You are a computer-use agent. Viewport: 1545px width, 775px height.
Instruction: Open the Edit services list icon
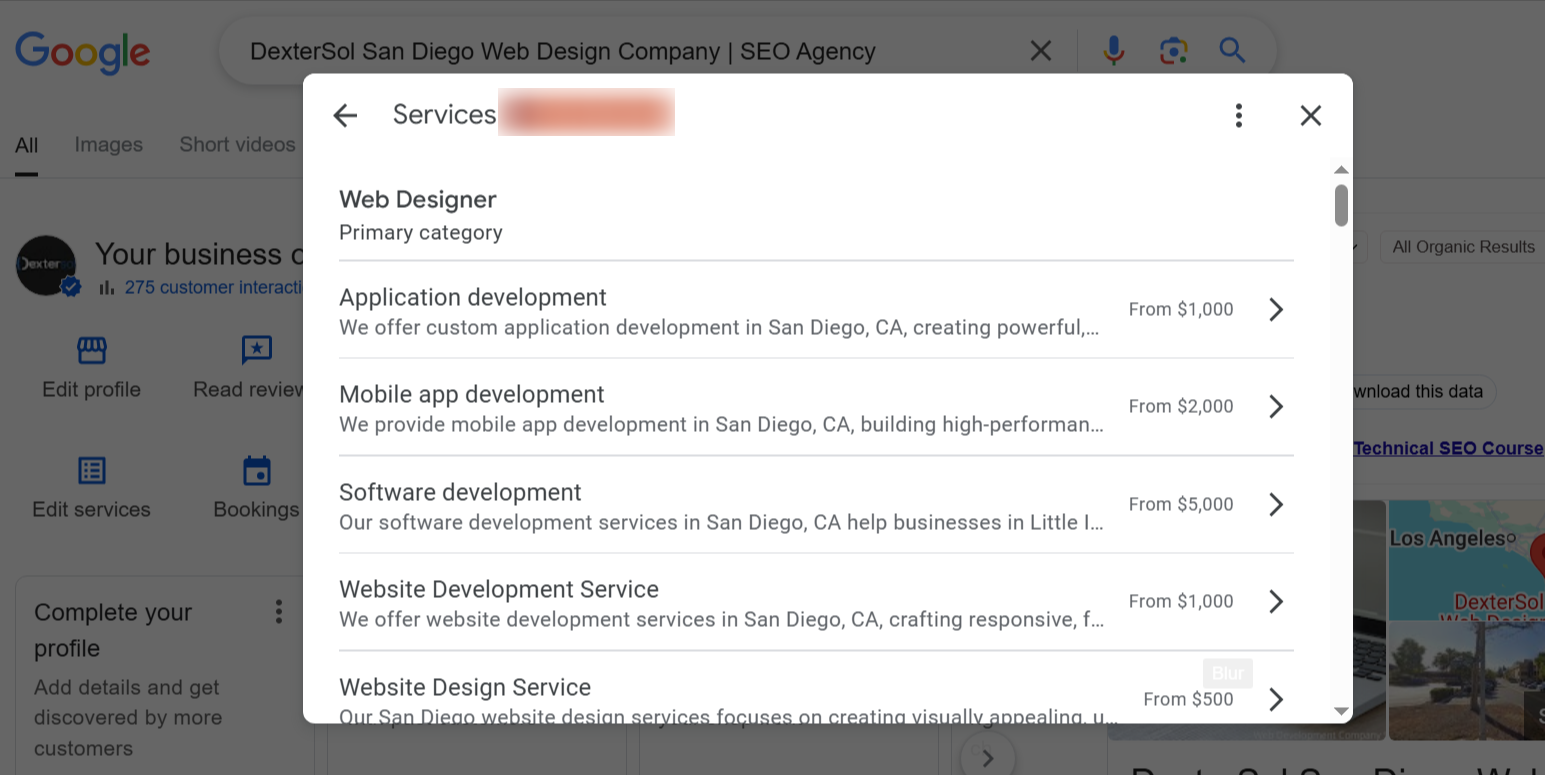tap(91, 470)
